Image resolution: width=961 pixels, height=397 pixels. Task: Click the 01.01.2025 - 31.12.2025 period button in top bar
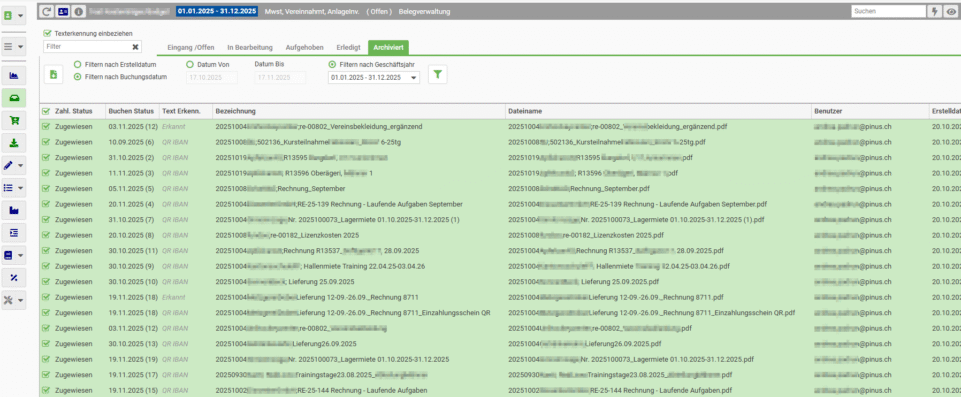click(218, 11)
